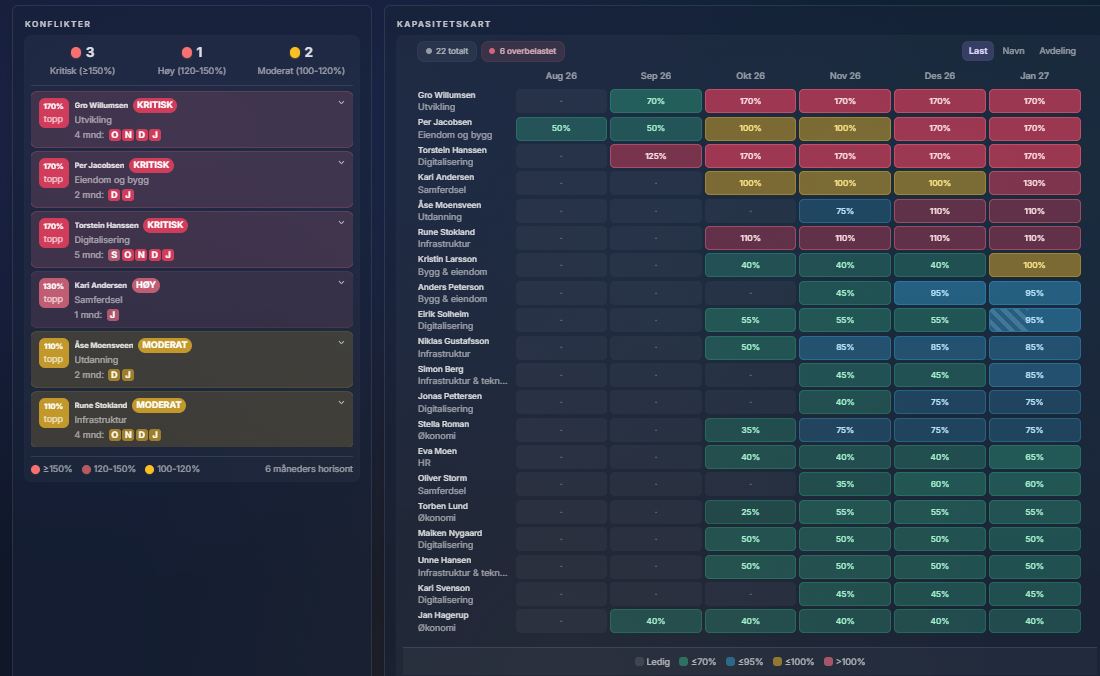Select the Okt 26 column header

point(750,76)
